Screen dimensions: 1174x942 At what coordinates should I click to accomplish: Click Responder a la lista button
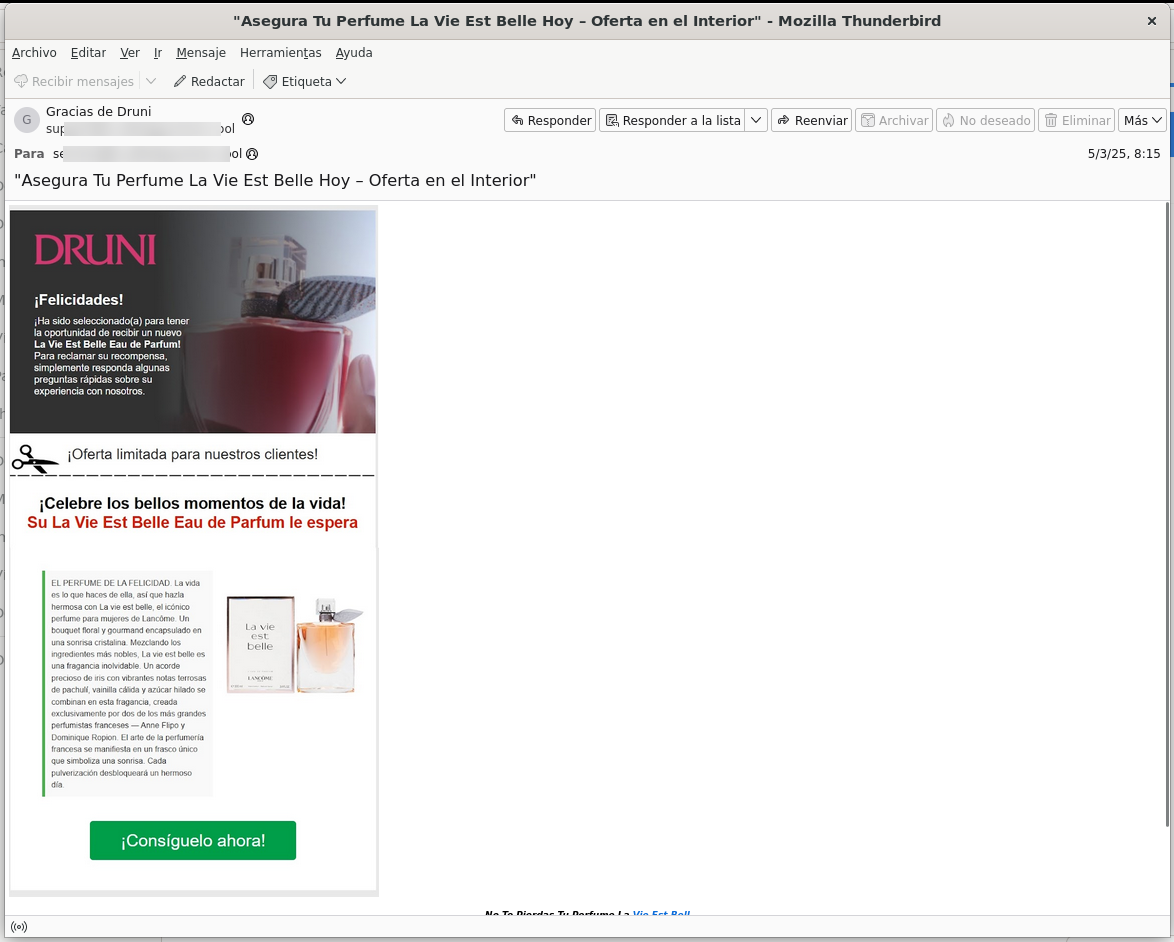tap(672, 120)
